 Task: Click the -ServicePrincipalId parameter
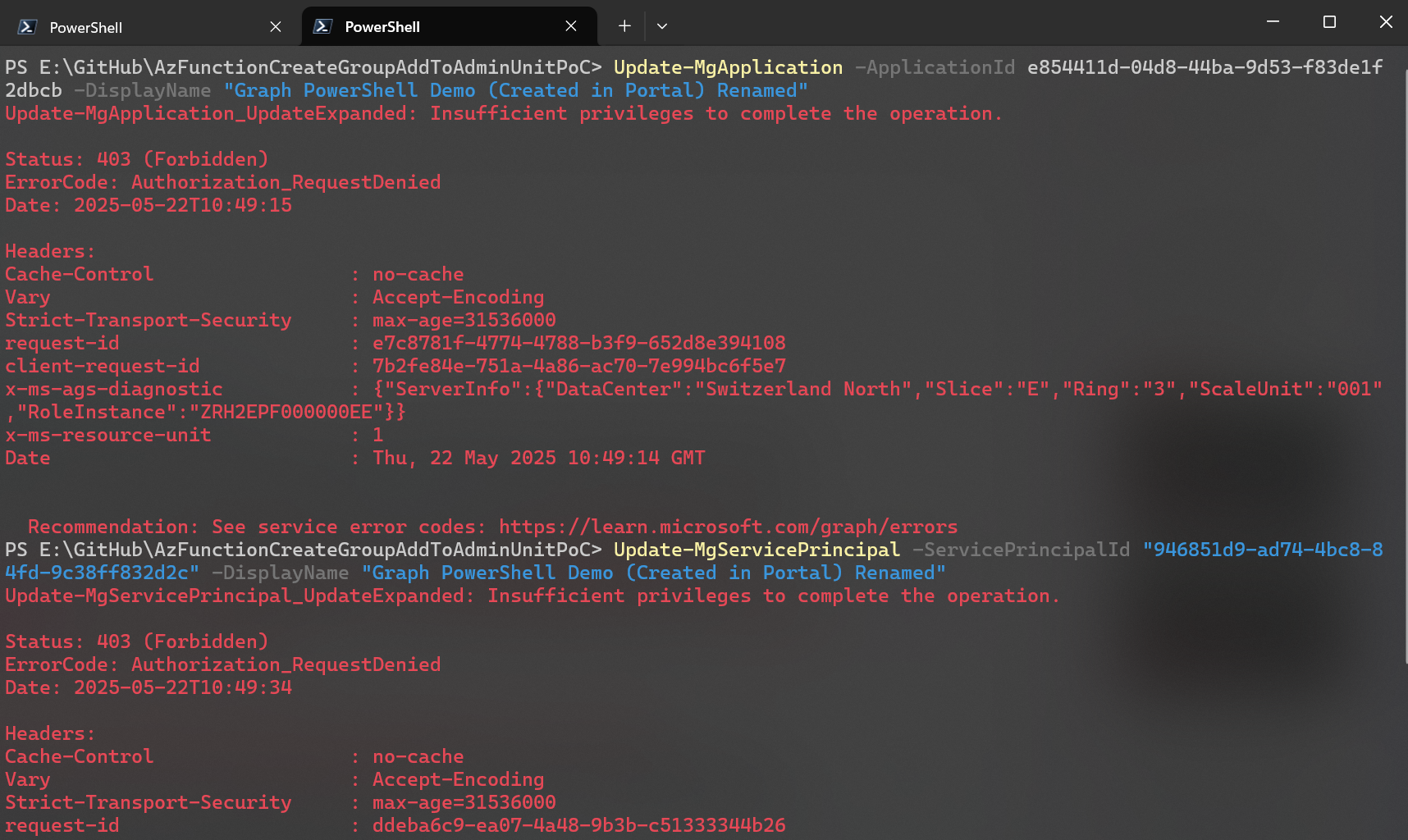(x=1022, y=550)
